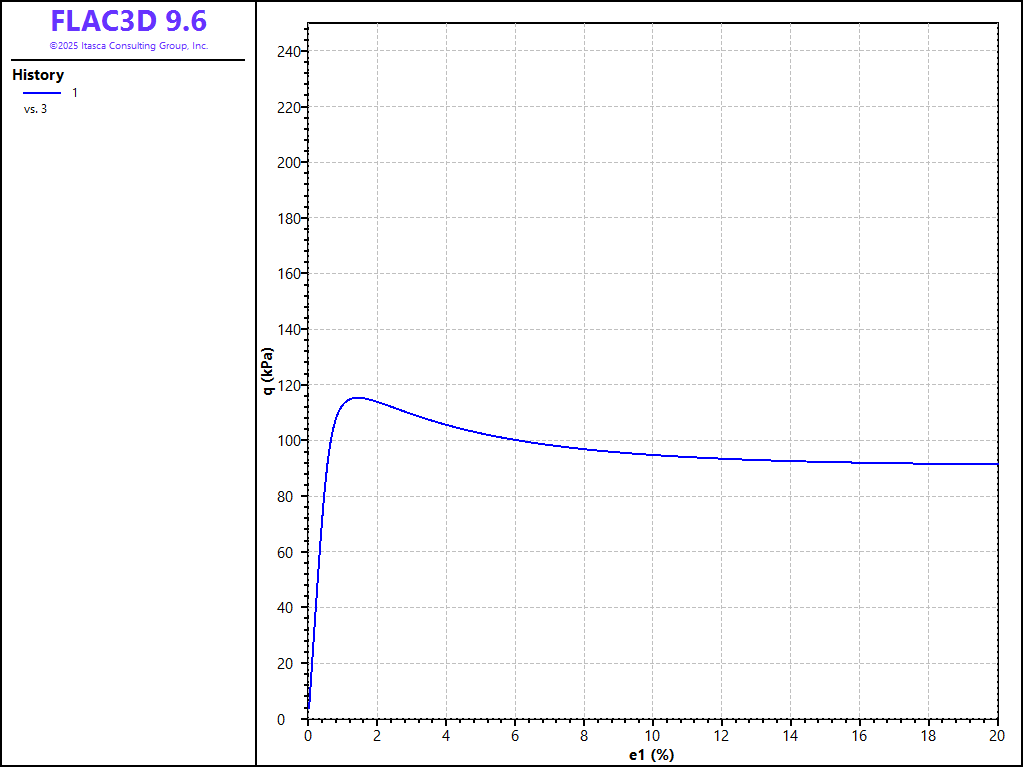
Task: Click the e1 (%) x-axis label
Action: (x=652, y=755)
